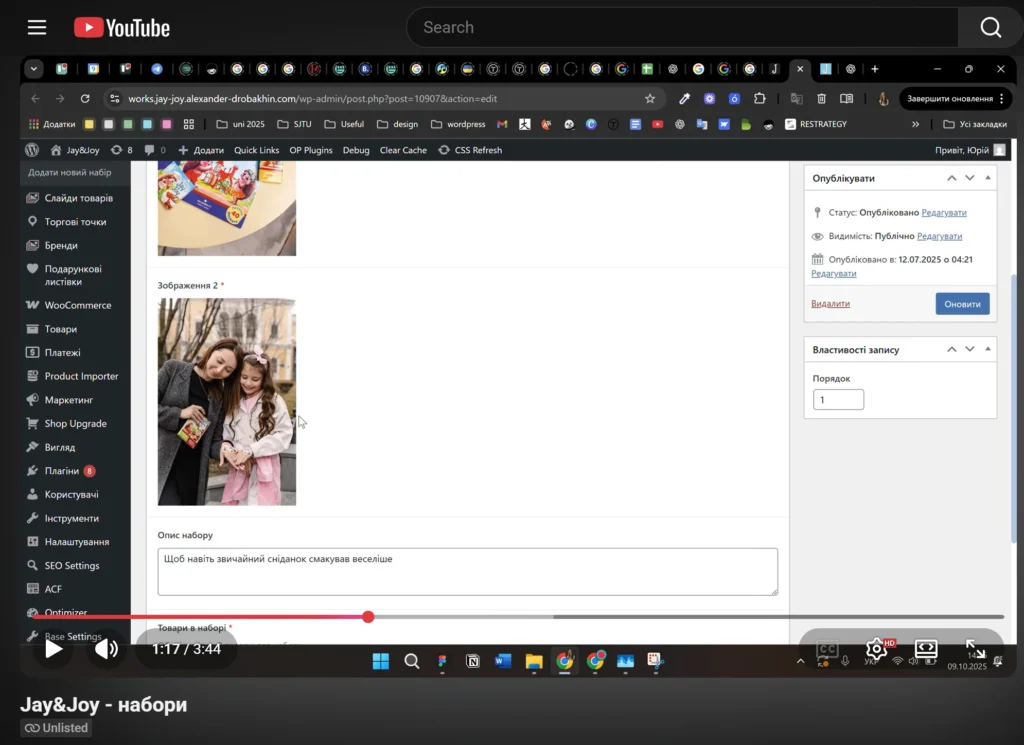
Task: Click the red Видалити link
Action: point(830,304)
